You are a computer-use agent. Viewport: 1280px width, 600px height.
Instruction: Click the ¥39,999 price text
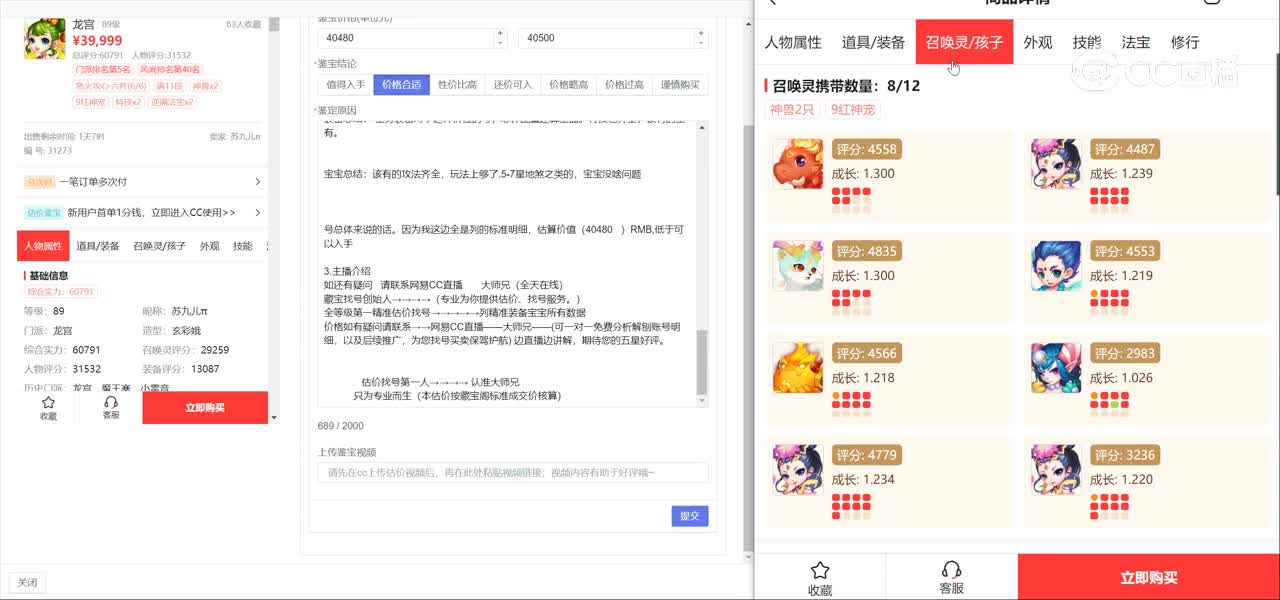click(97, 40)
